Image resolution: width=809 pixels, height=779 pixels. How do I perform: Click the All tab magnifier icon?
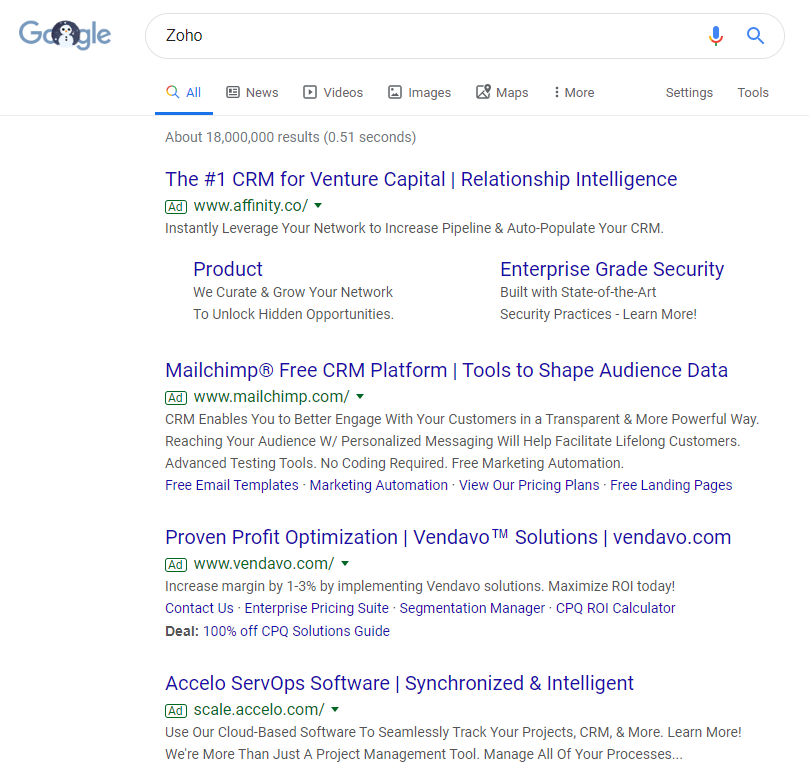coord(172,91)
